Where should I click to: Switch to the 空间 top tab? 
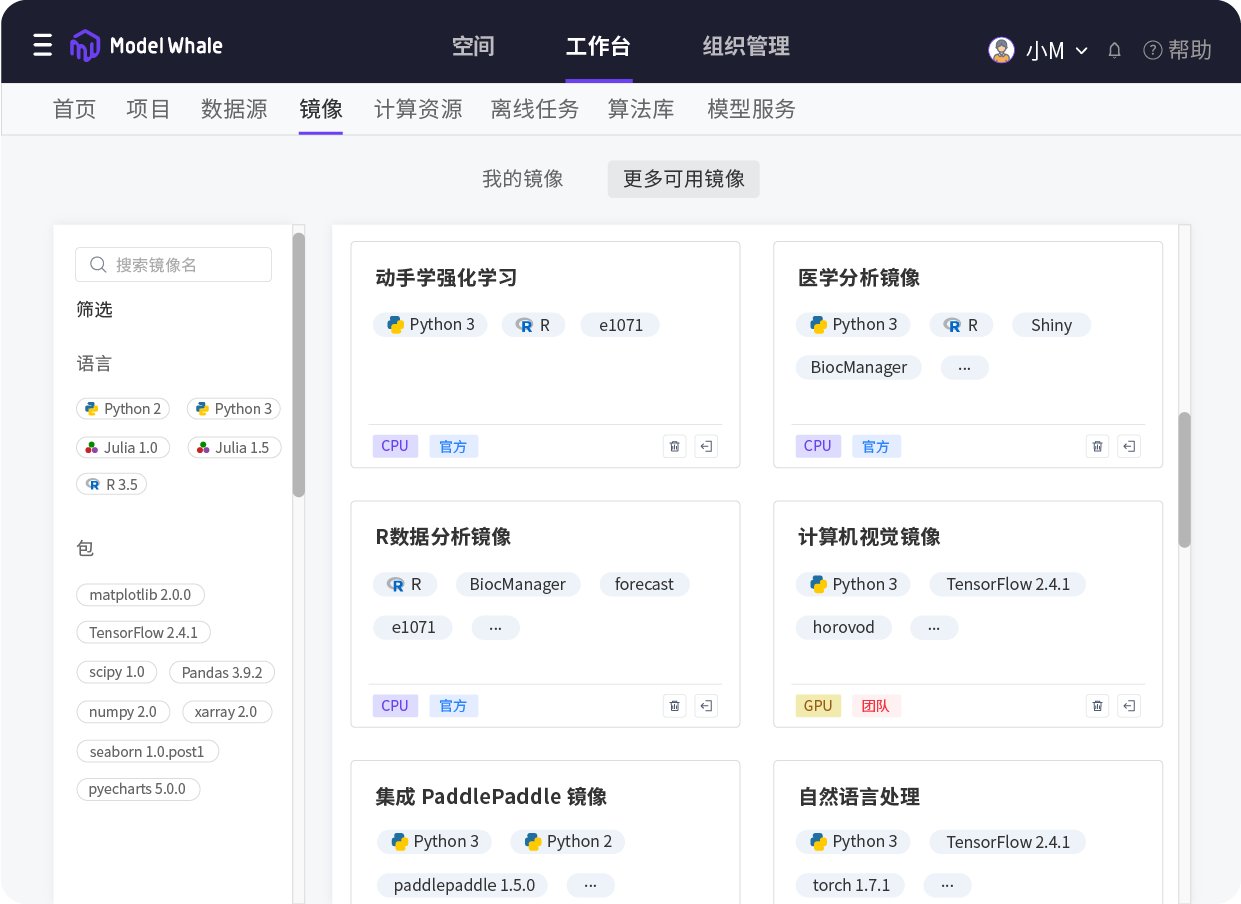pos(473,46)
